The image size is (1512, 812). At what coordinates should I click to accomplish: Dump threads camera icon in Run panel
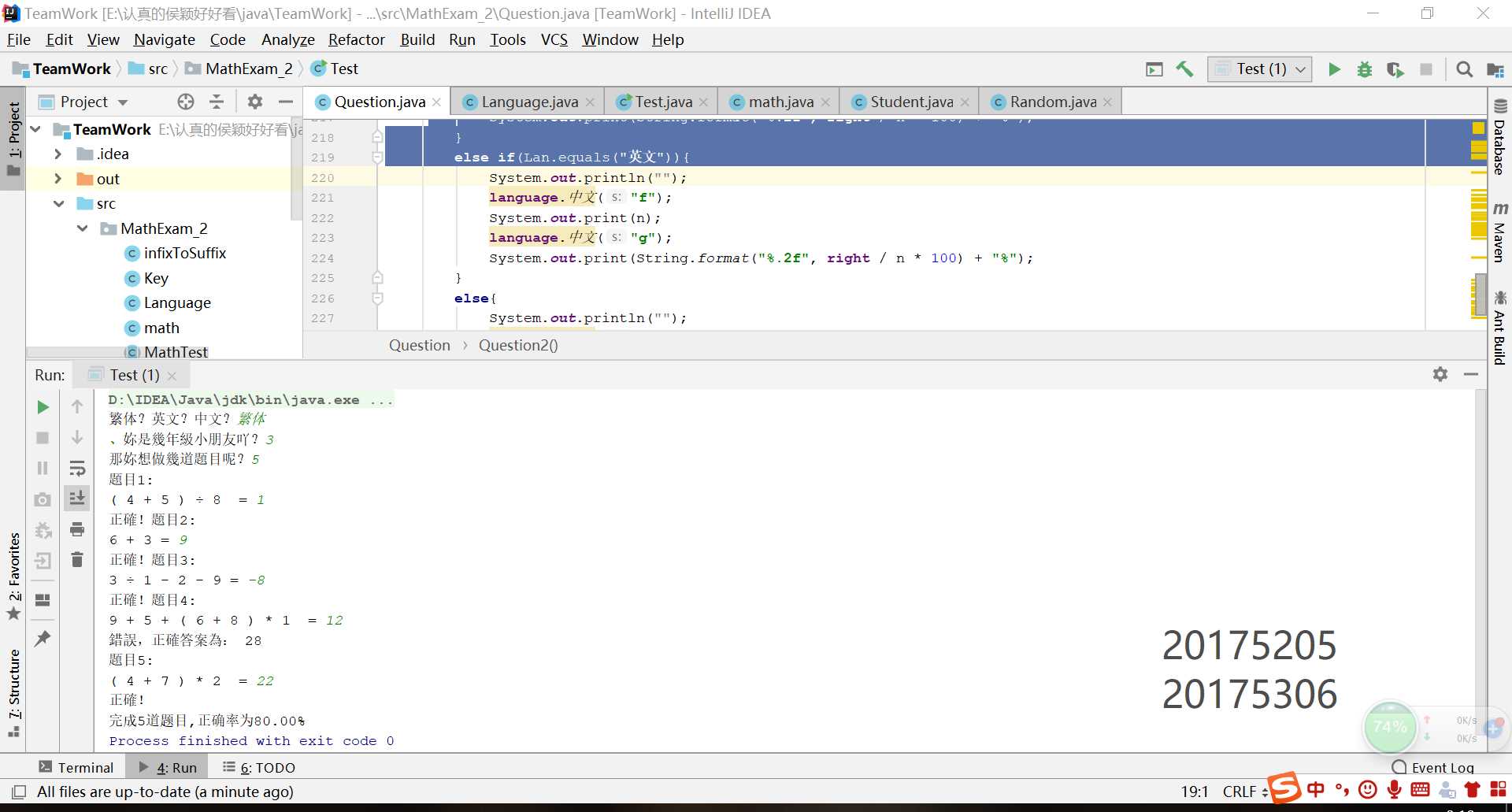click(x=43, y=499)
